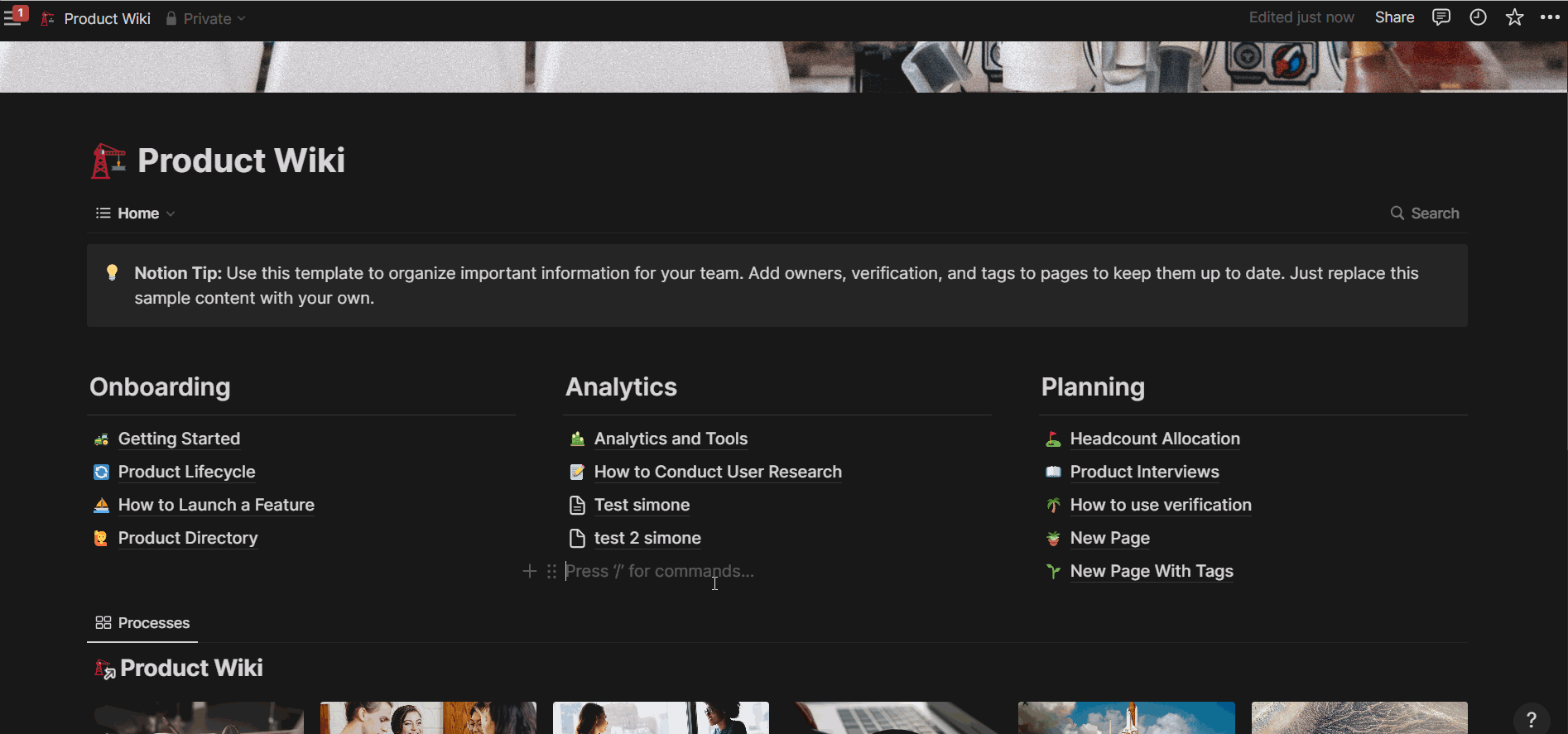
Task: Click the linked Product Wiki database icon
Action: tap(104, 669)
